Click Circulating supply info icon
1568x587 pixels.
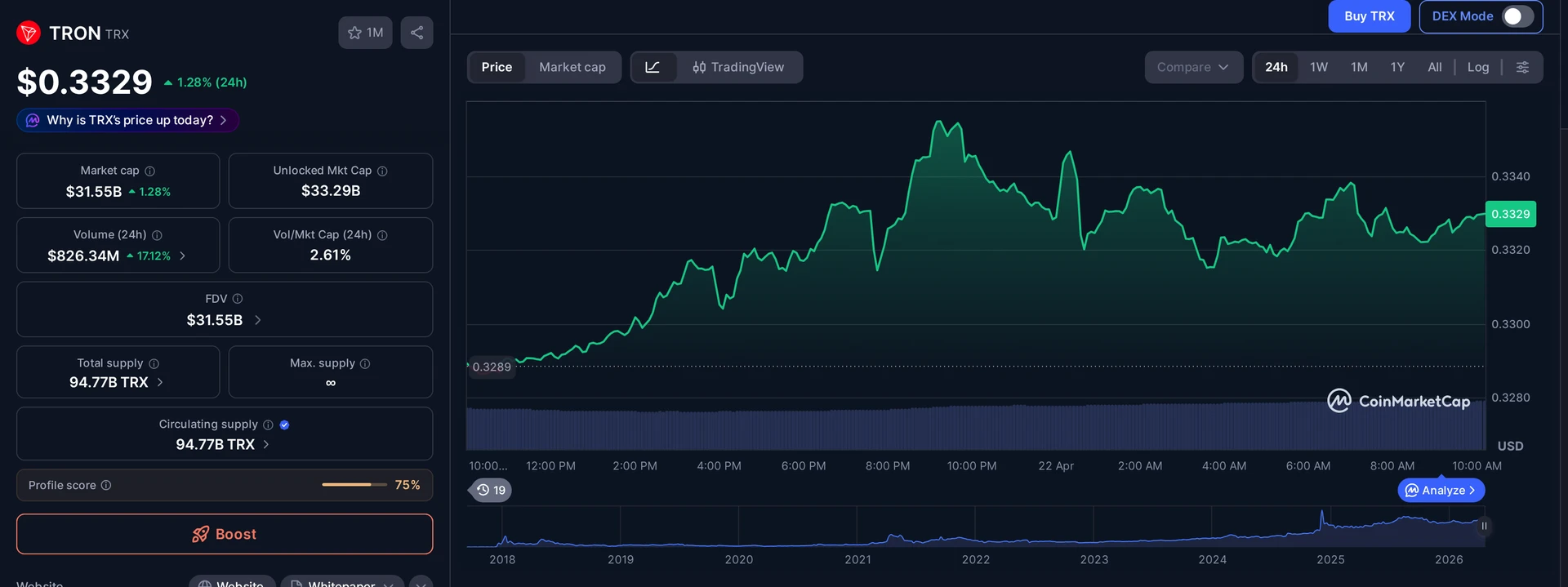pos(268,425)
